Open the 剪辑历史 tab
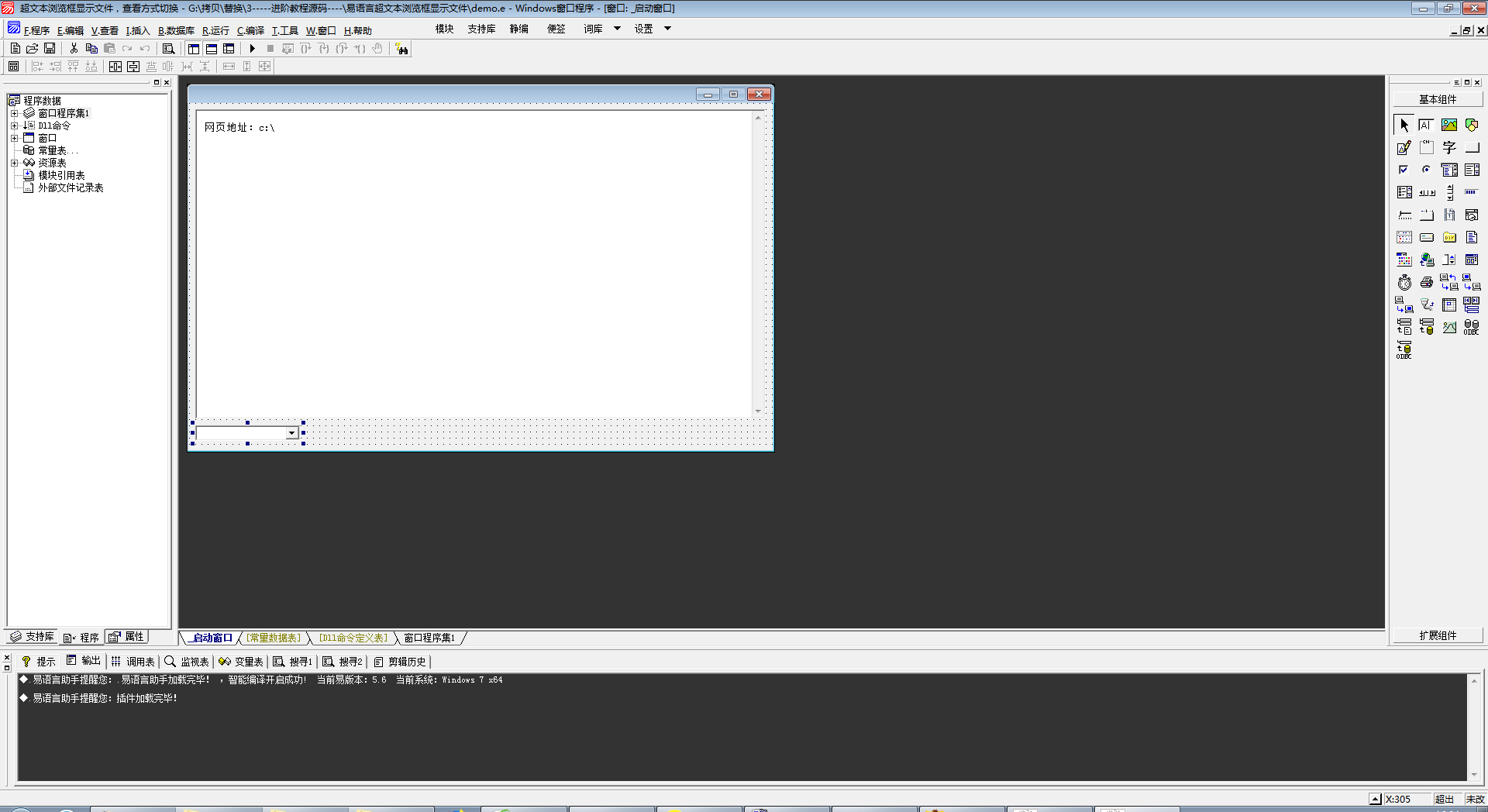 tap(400, 662)
